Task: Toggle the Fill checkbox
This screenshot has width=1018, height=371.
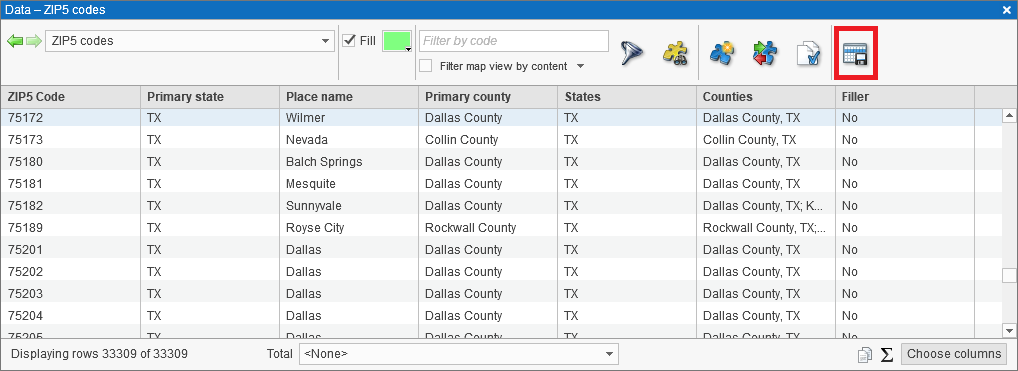Action: point(349,40)
